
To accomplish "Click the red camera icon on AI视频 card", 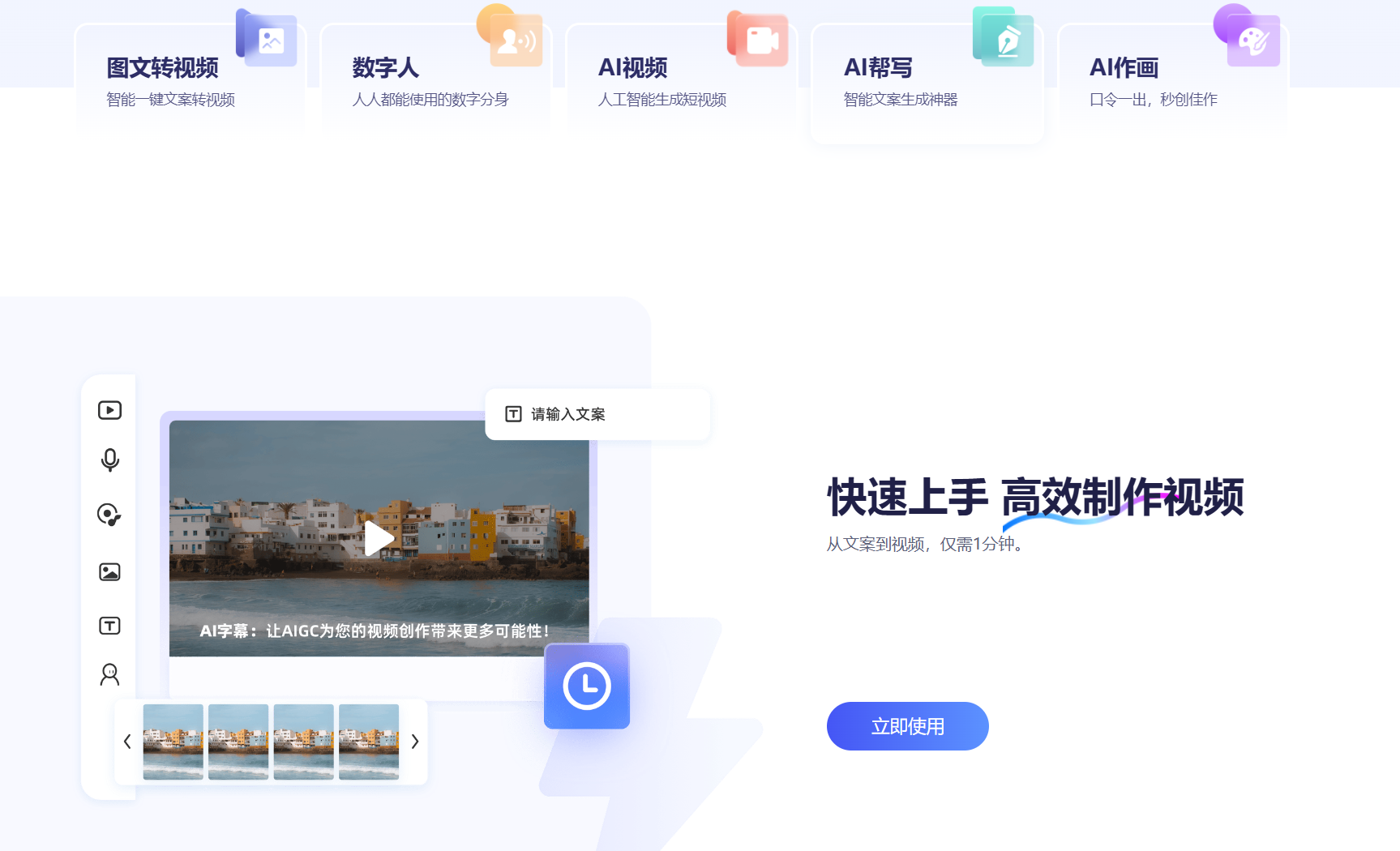I will (758, 38).
